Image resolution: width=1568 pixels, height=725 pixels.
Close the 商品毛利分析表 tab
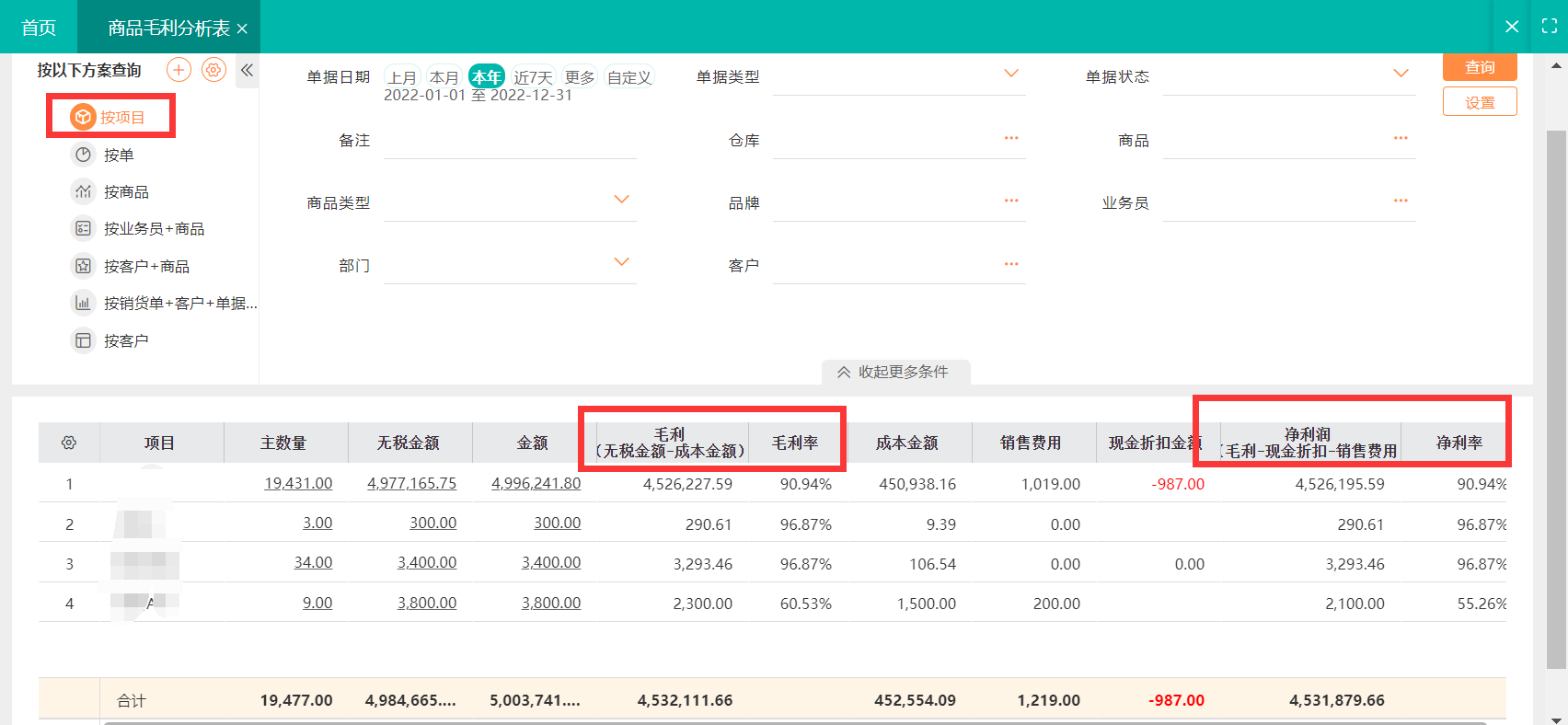pos(242,29)
